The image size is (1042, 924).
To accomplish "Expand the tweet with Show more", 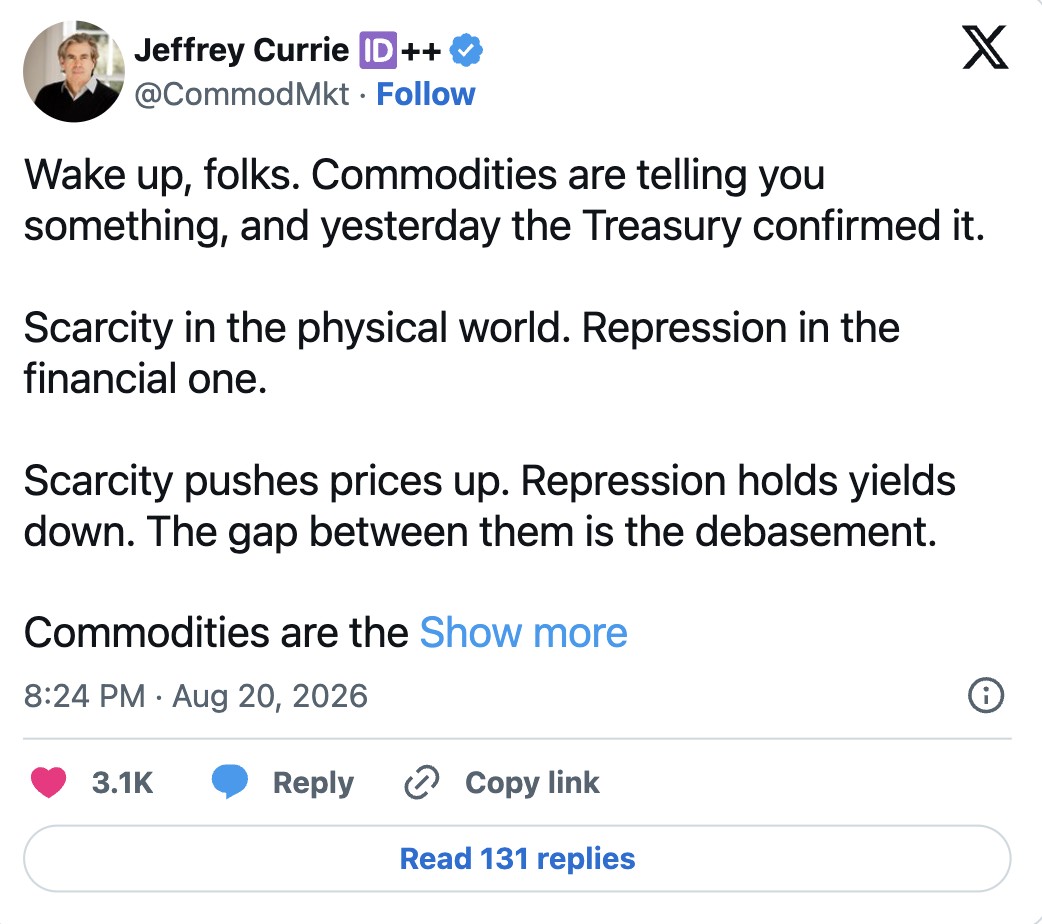I will click(x=523, y=632).
